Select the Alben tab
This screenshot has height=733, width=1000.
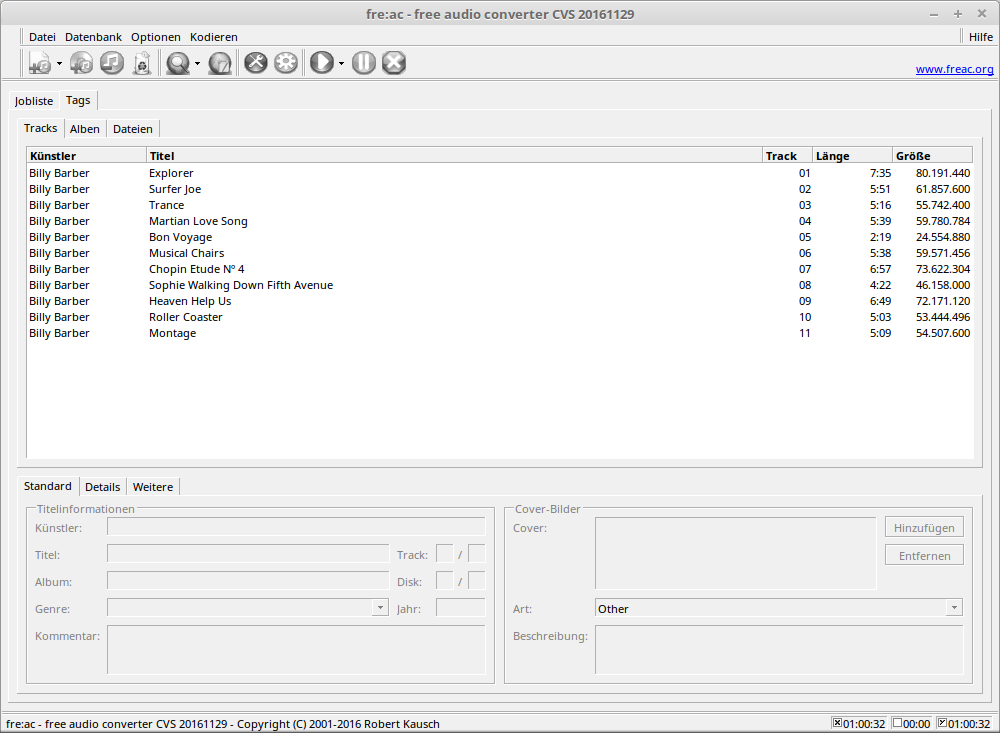pos(85,129)
